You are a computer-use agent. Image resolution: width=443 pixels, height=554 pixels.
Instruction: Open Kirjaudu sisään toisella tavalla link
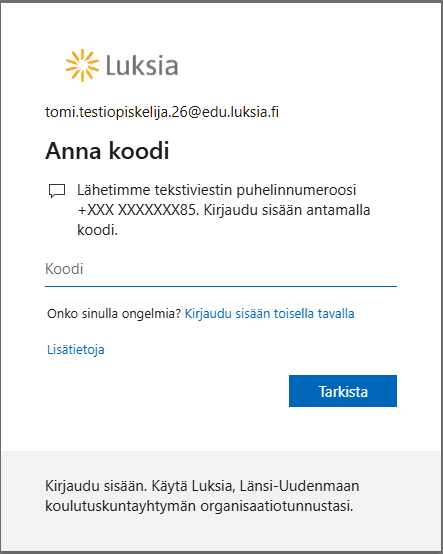click(x=269, y=314)
